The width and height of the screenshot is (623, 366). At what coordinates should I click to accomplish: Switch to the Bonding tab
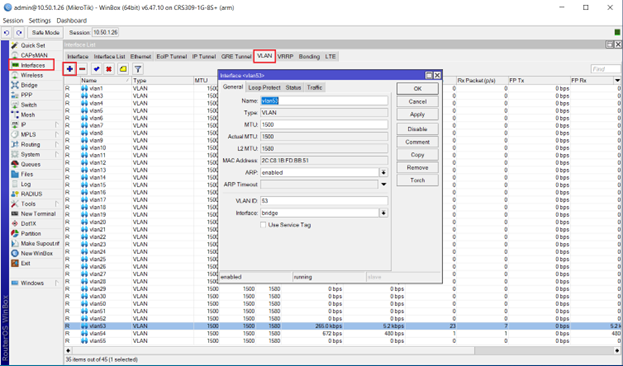tap(309, 57)
